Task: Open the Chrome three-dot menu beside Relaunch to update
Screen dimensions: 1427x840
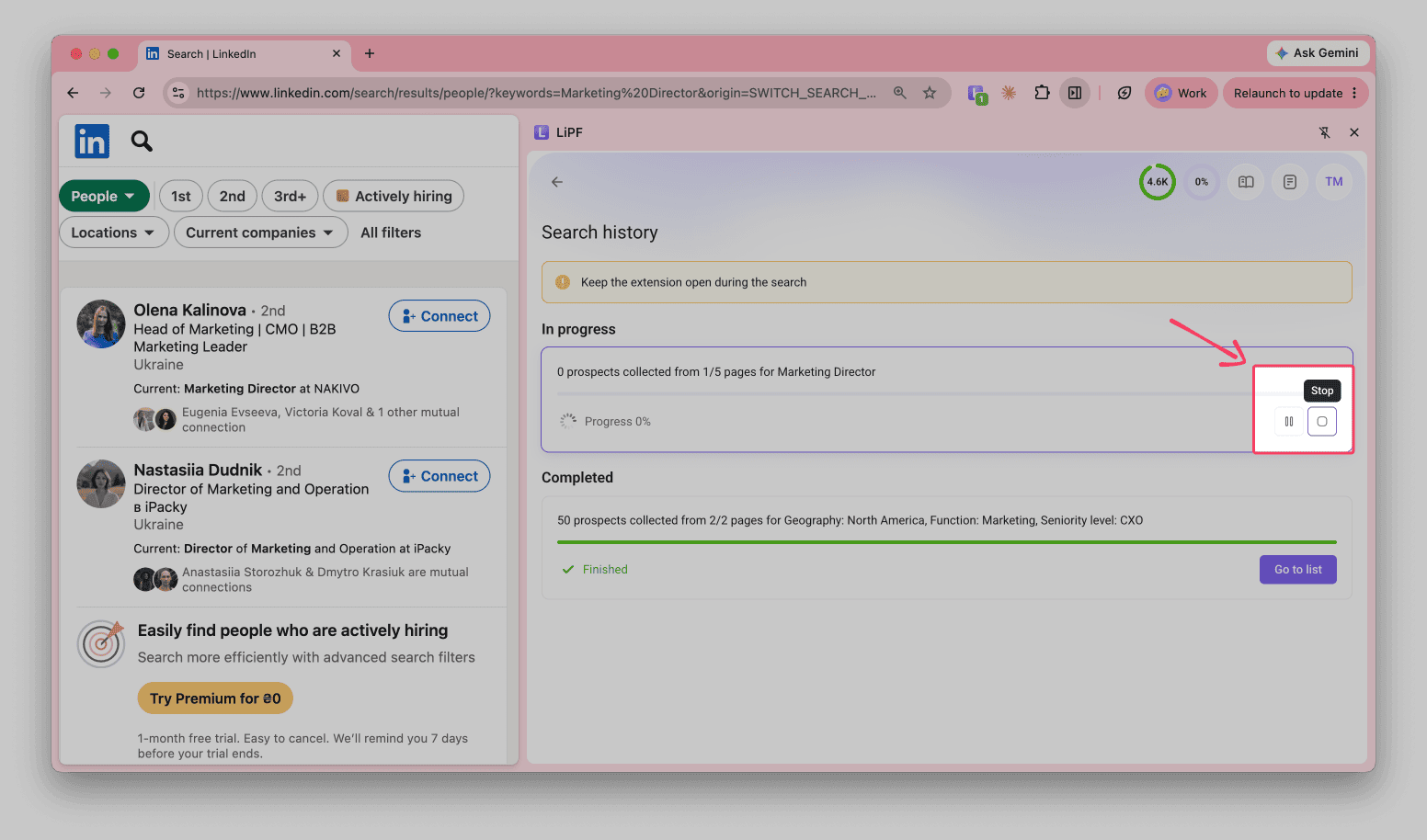Action: pos(1354,93)
